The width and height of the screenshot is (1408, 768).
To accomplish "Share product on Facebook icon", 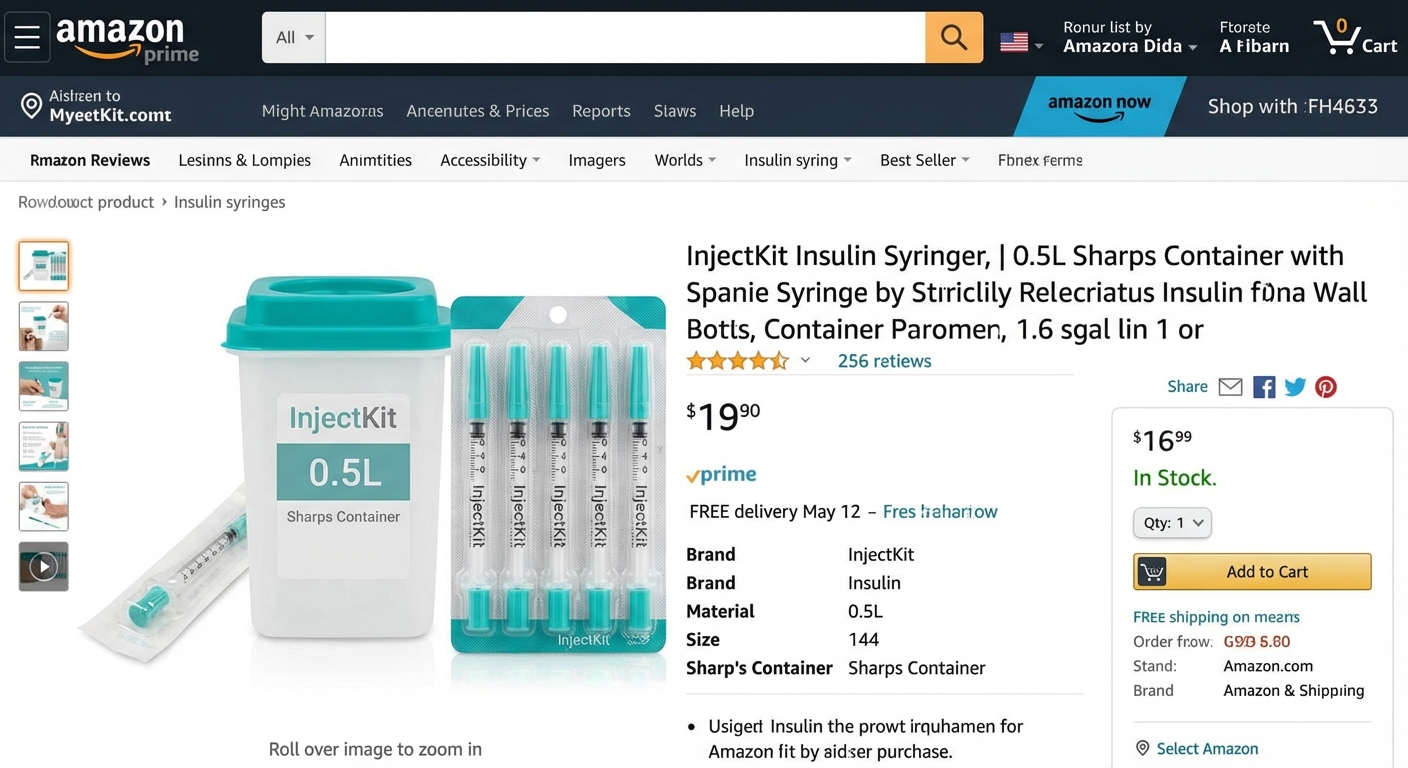I will point(1264,387).
